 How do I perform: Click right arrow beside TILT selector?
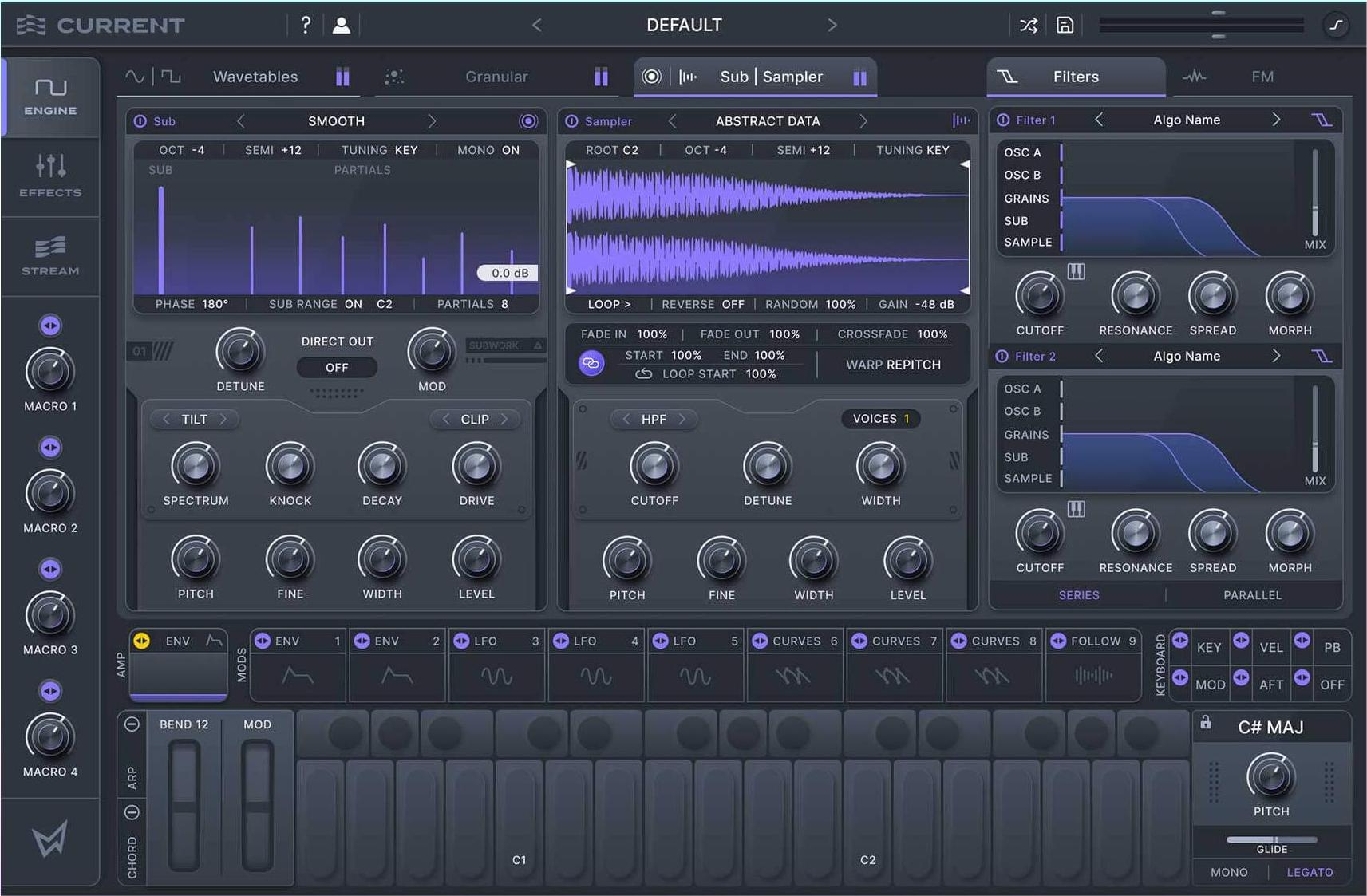point(224,419)
